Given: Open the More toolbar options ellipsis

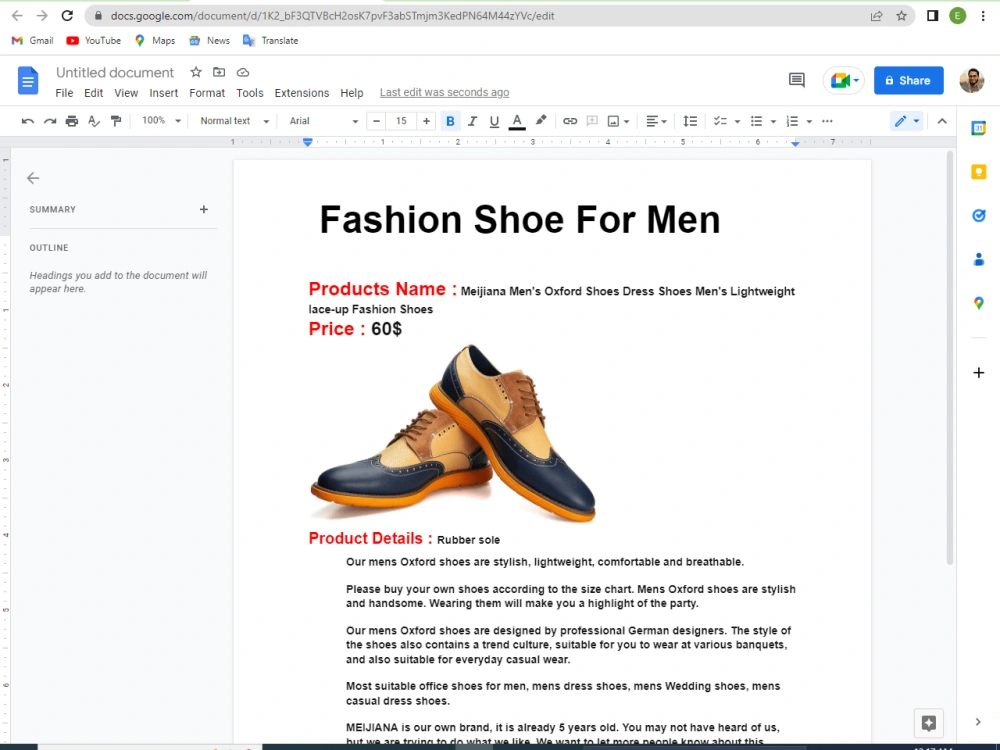Looking at the screenshot, I should coord(827,121).
